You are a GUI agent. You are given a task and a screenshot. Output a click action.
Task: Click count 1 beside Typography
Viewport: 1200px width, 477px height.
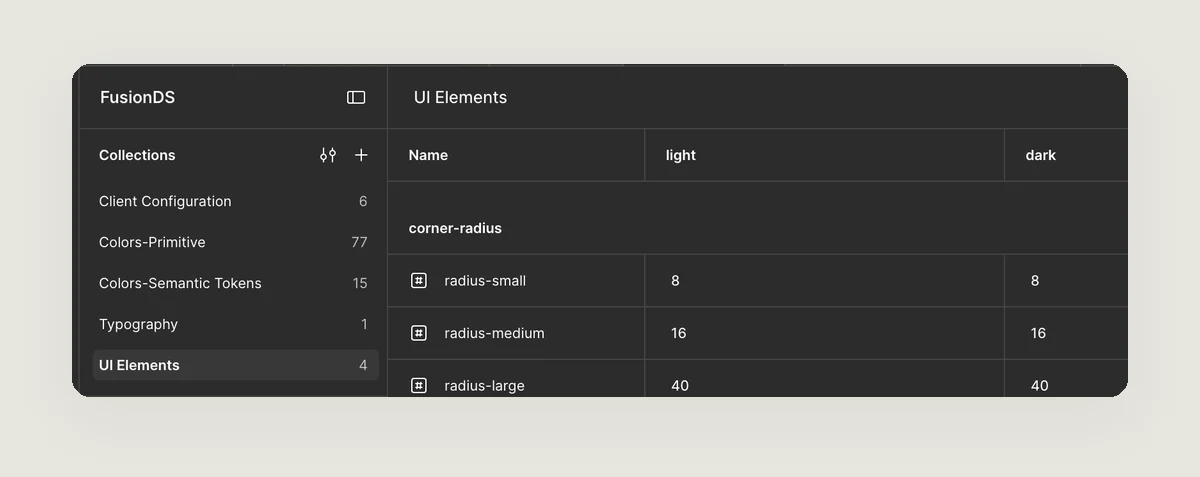(x=364, y=324)
